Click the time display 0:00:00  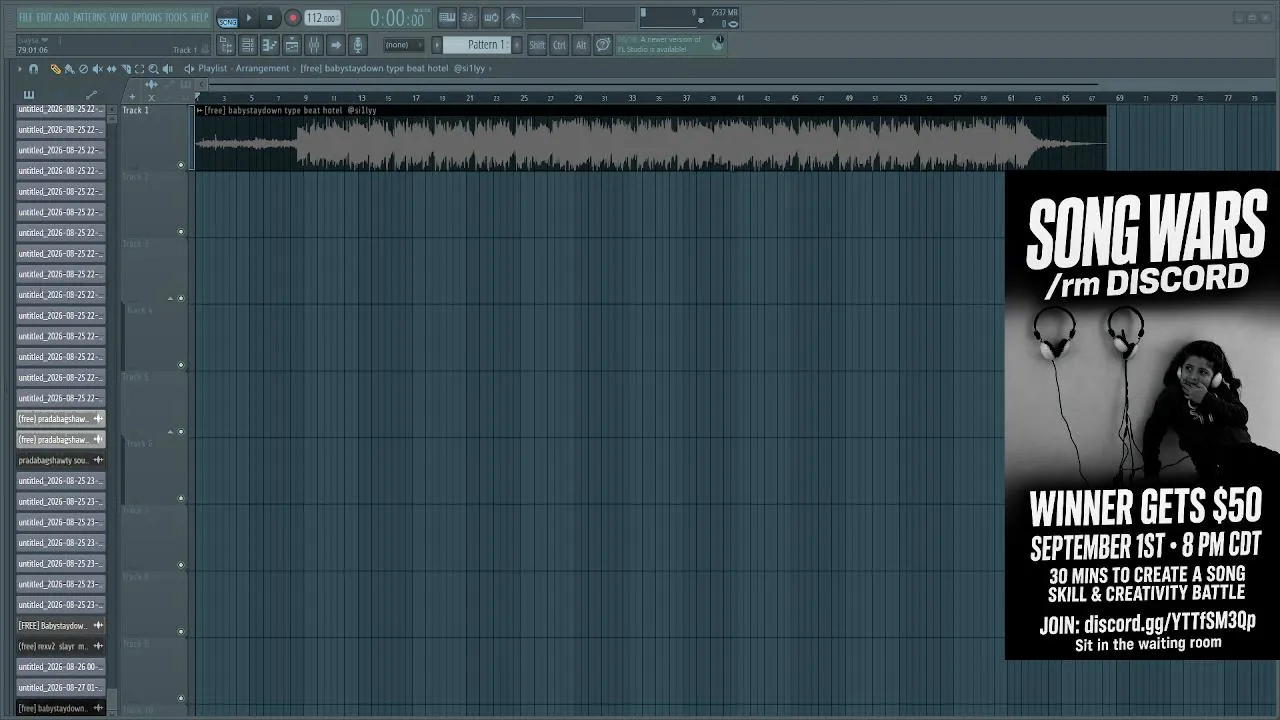click(397, 18)
